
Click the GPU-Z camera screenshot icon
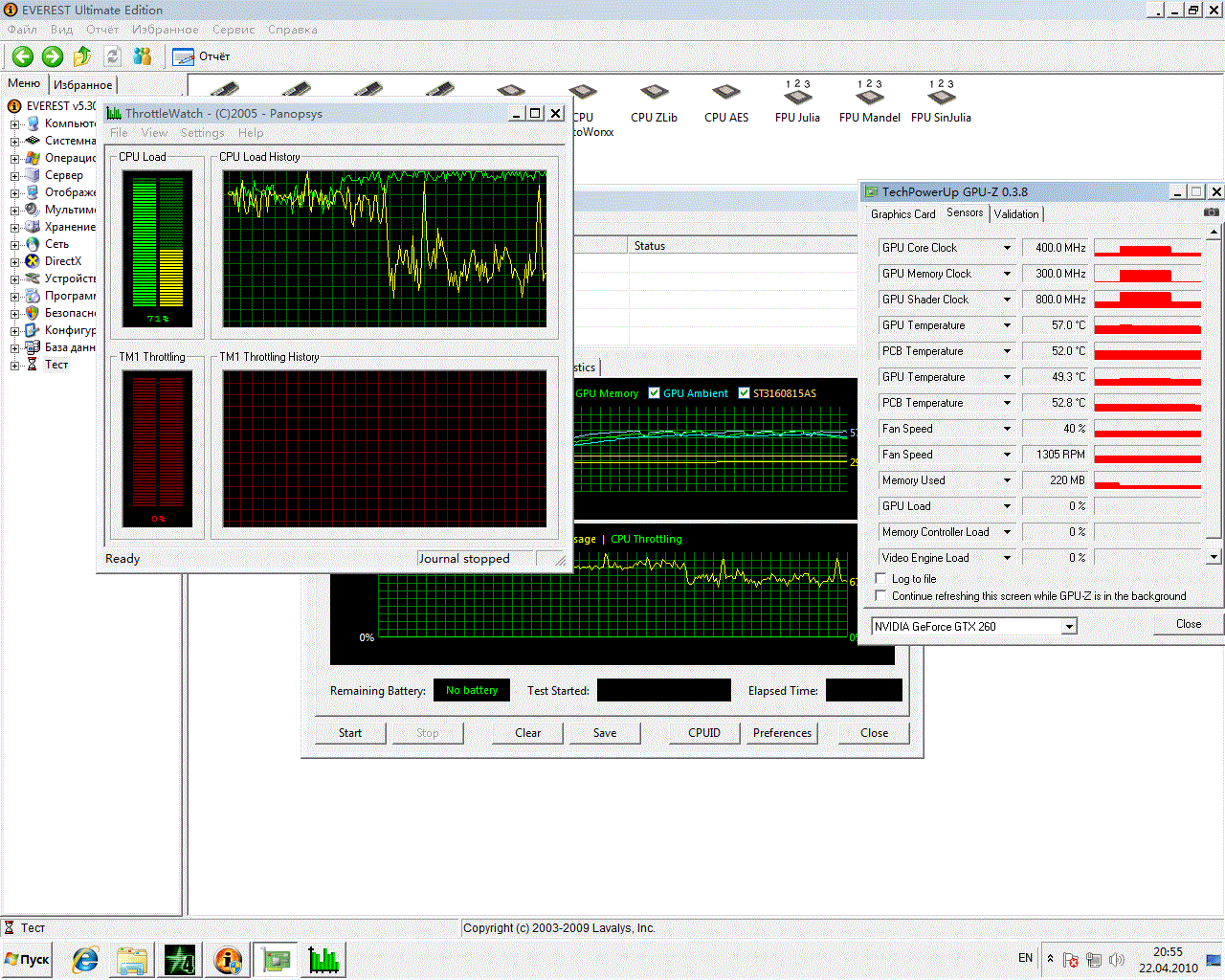point(1212,212)
